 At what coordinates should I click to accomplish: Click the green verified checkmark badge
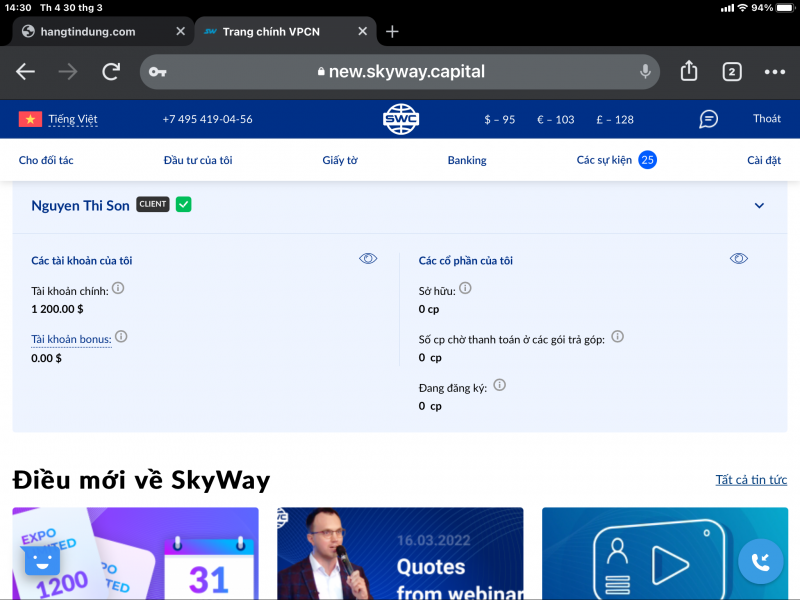tap(184, 205)
